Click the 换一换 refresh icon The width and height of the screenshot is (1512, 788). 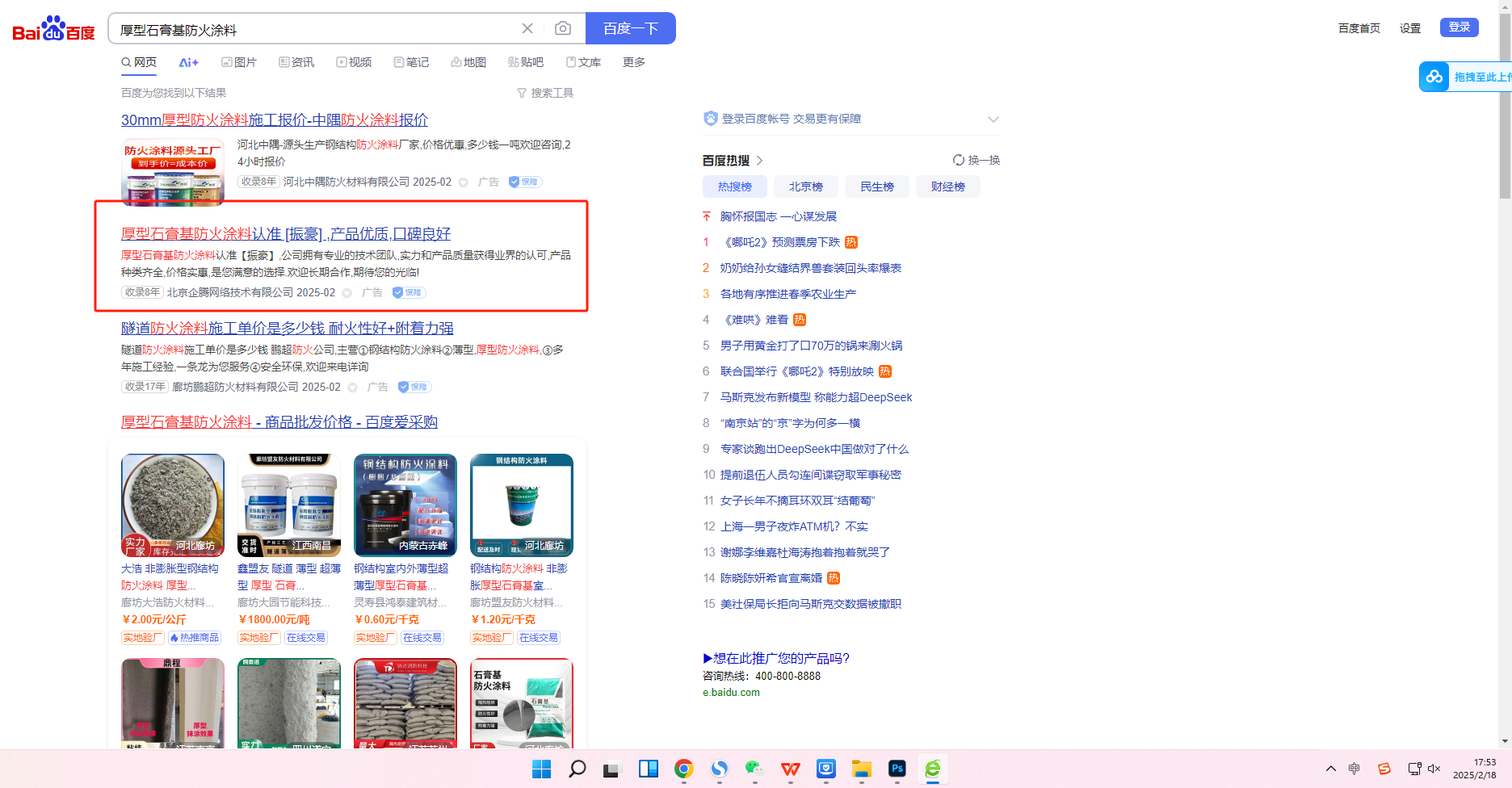pos(959,160)
